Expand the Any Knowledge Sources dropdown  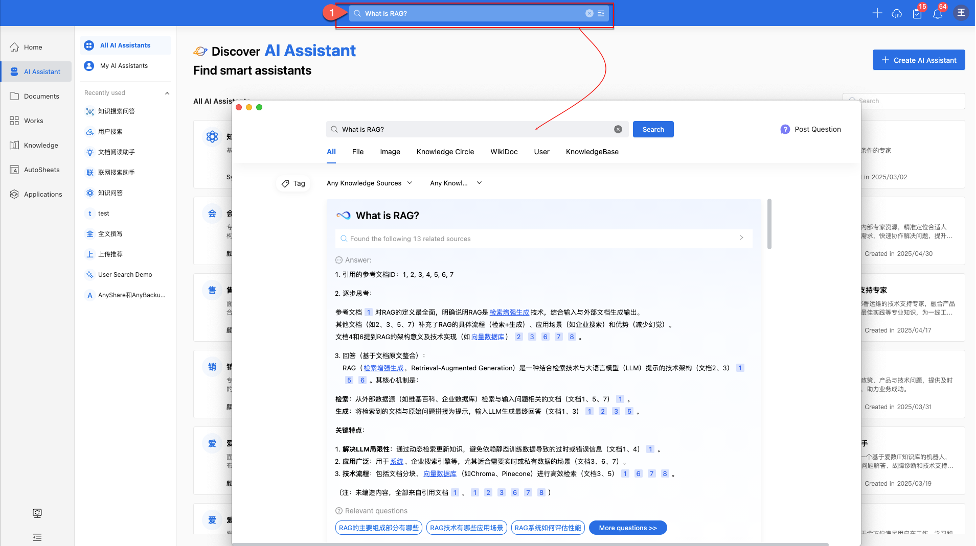(369, 183)
